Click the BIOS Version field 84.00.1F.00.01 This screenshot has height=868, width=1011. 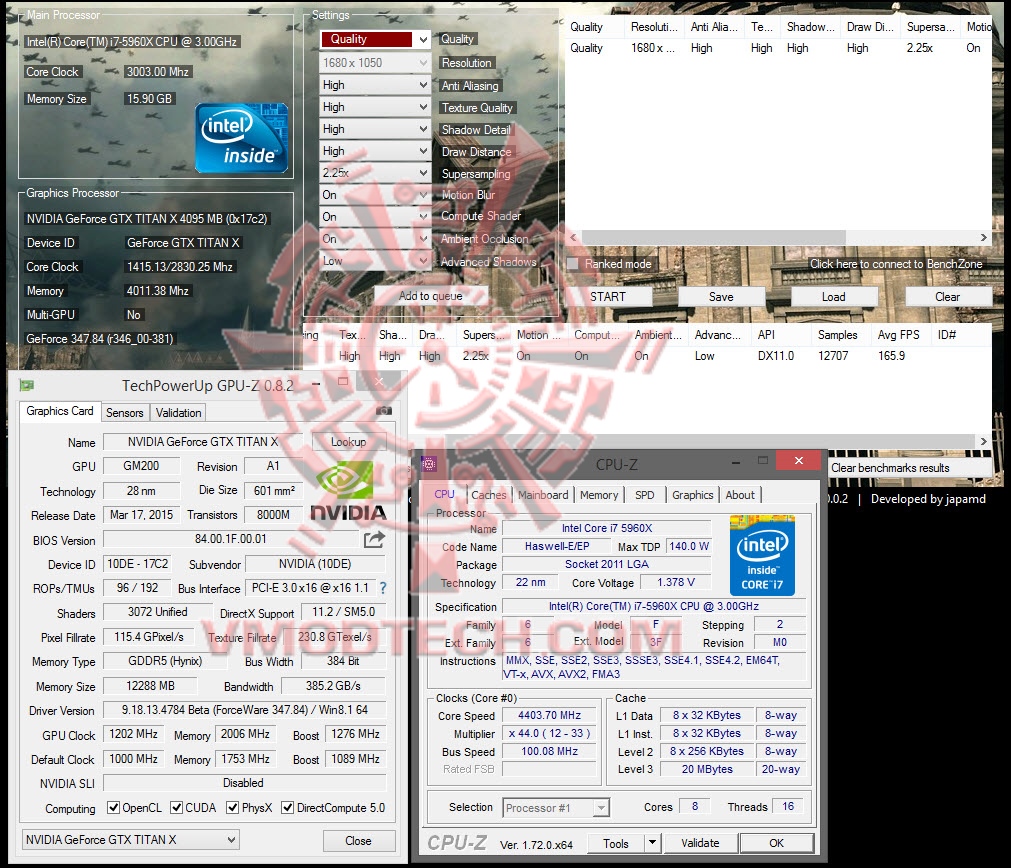coord(231,539)
